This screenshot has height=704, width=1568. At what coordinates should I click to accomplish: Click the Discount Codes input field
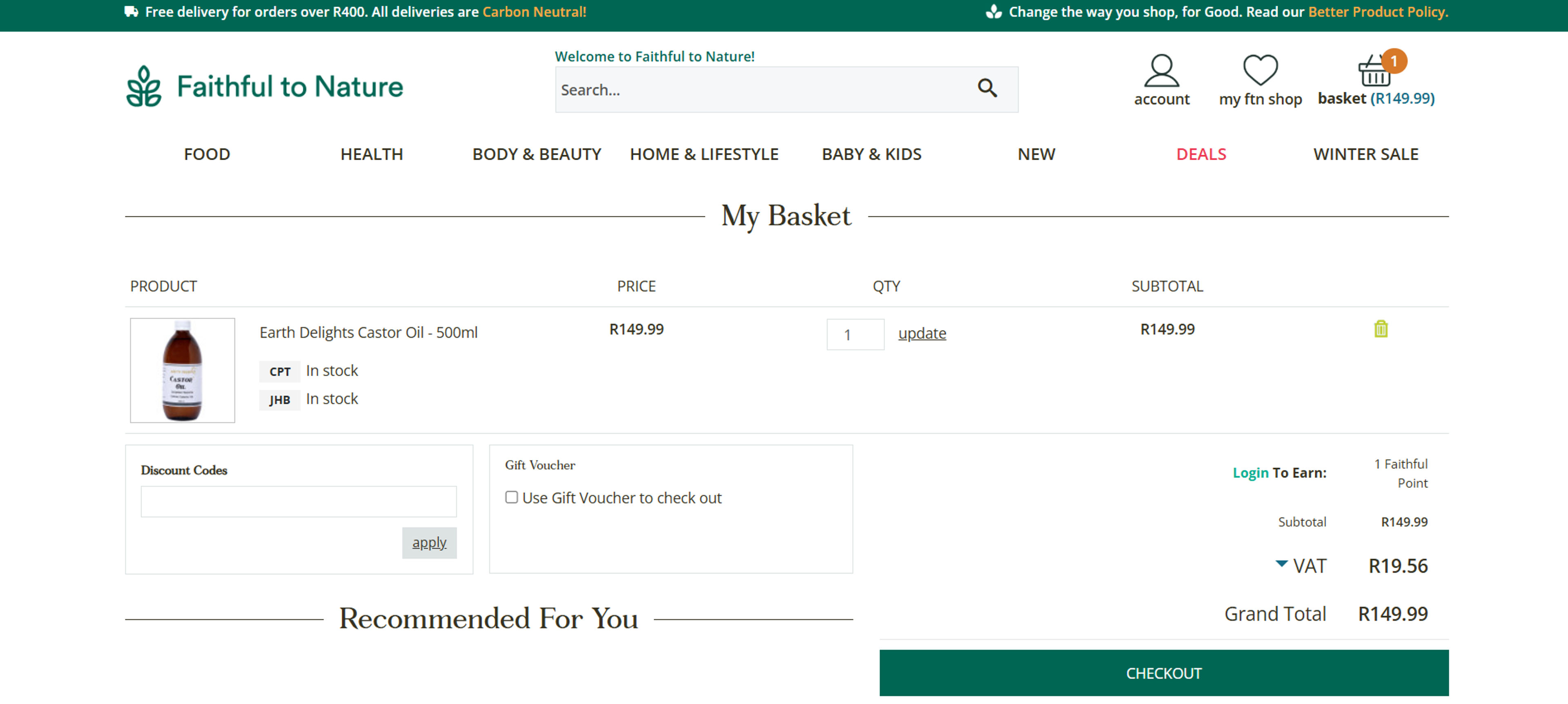[298, 501]
